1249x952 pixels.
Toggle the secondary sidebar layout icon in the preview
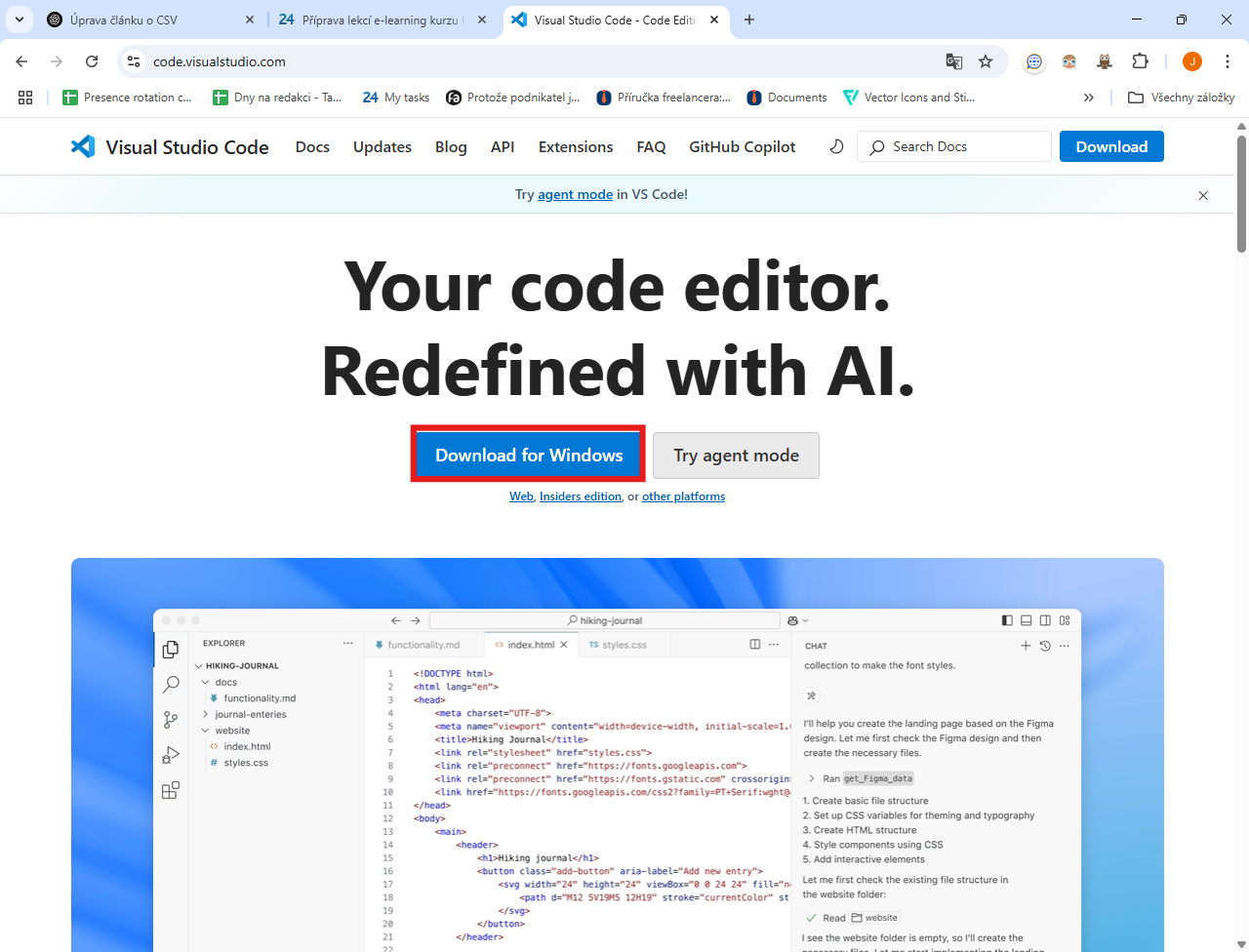[x=1045, y=620]
